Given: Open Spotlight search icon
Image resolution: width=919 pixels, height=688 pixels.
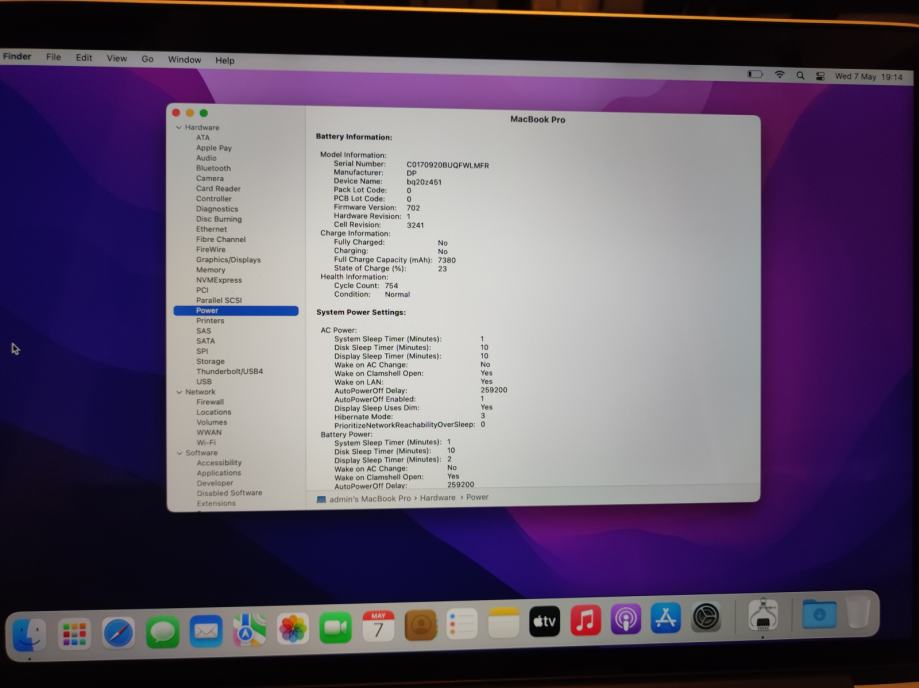Looking at the screenshot, I should click(800, 75).
